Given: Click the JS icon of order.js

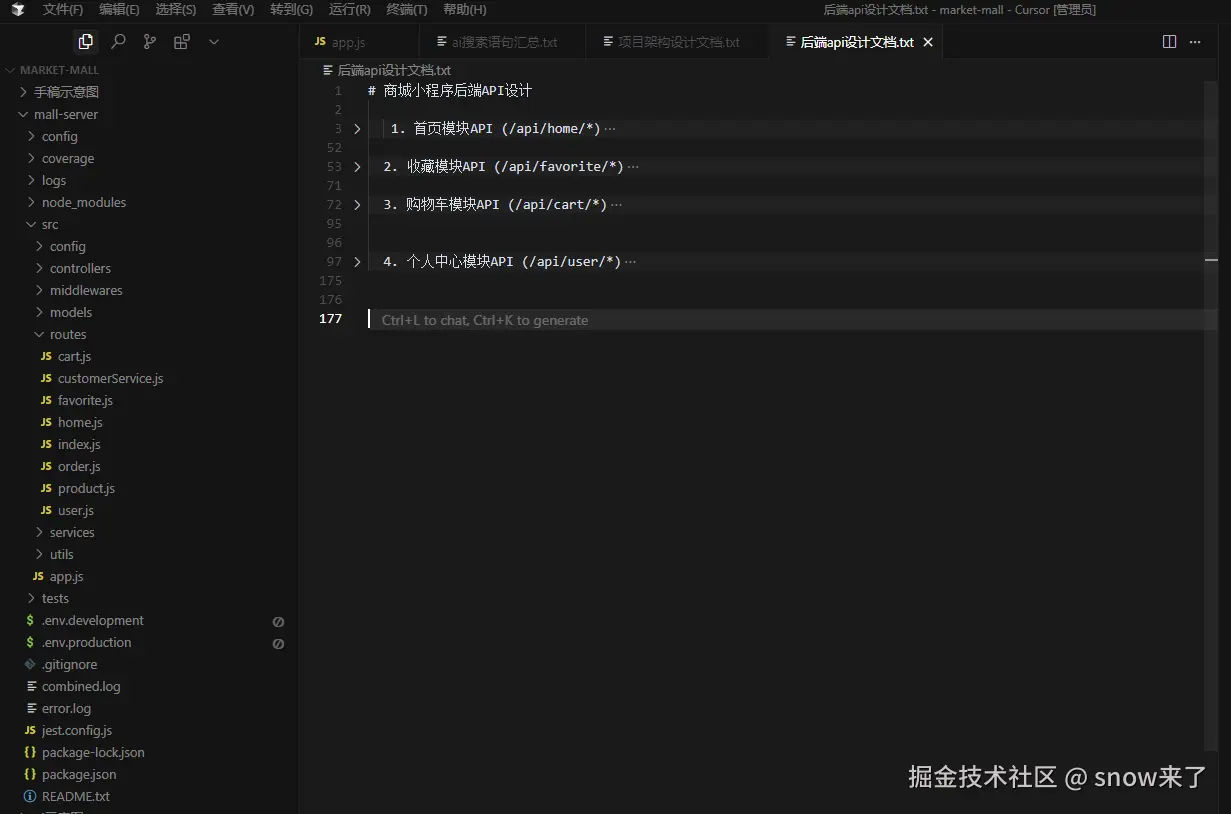Looking at the screenshot, I should coord(46,466).
